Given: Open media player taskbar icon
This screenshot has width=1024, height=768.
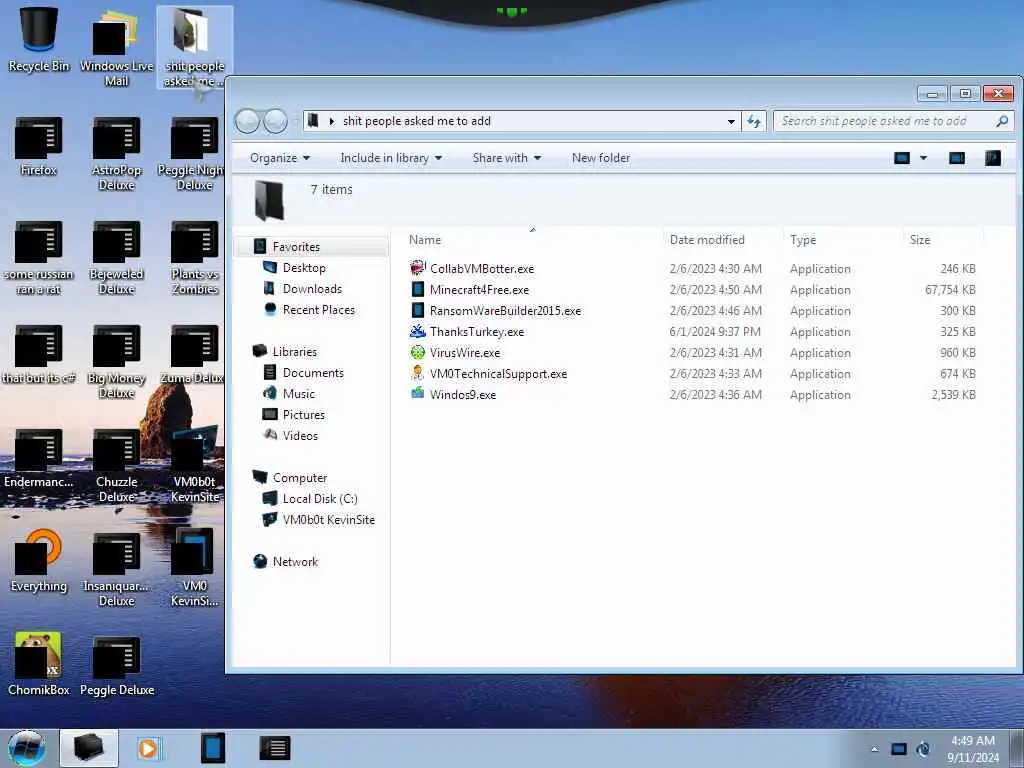Looking at the screenshot, I should (x=148, y=748).
